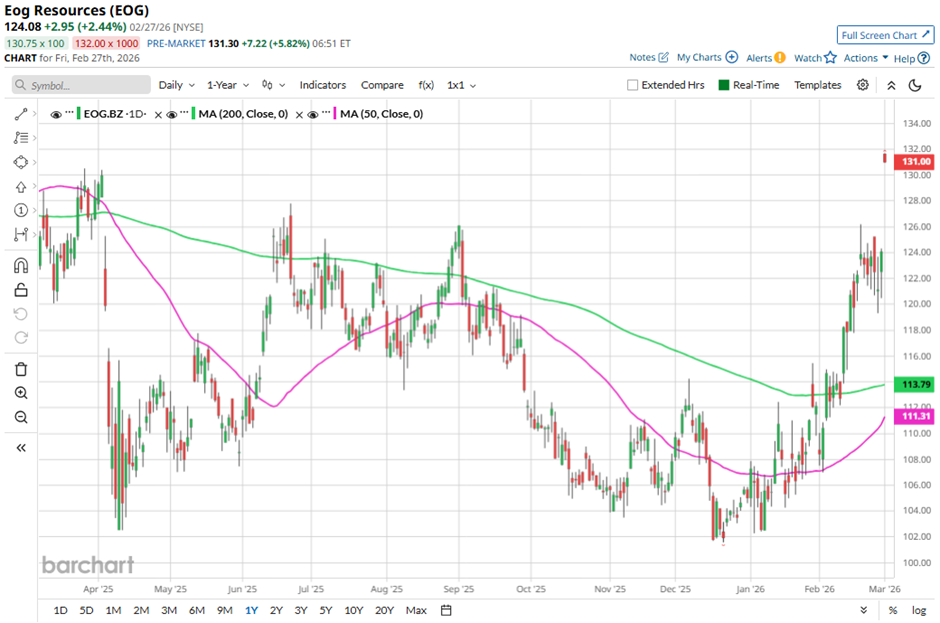Open the Templates menu
Viewport: 940px width, 623px height.
click(818, 85)
